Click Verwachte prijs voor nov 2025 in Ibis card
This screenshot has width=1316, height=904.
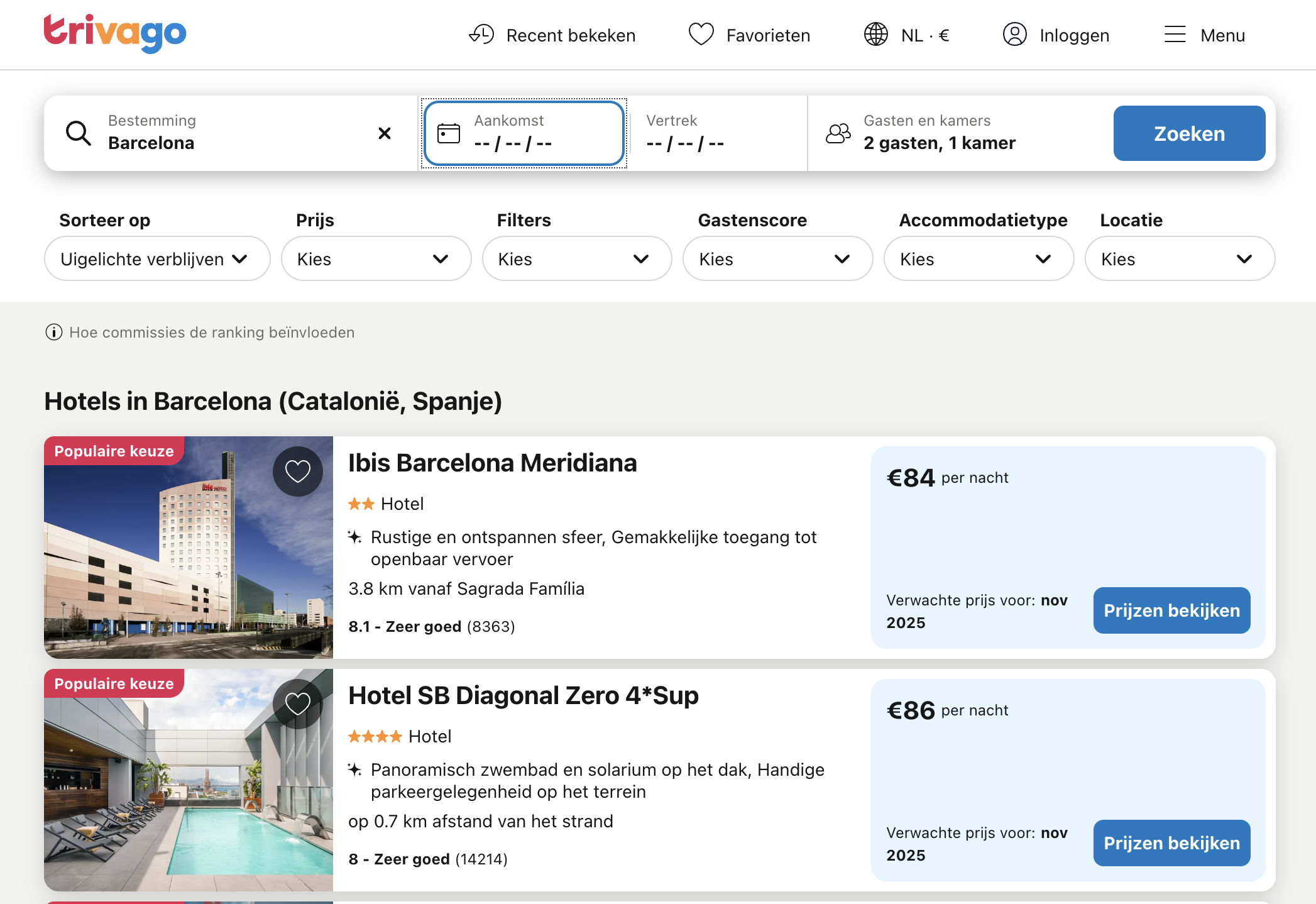(977, 612)
